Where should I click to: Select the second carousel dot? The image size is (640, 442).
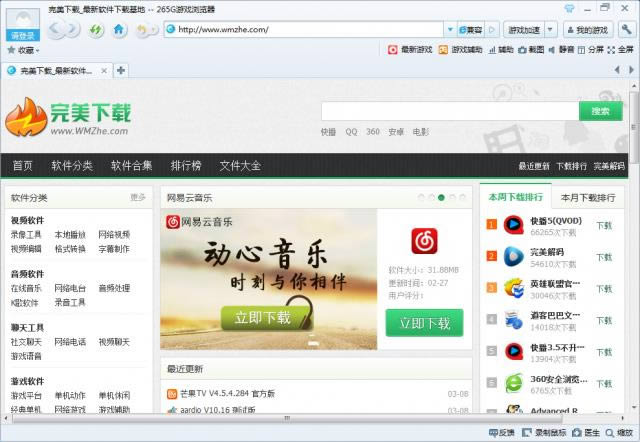[431, 198]
